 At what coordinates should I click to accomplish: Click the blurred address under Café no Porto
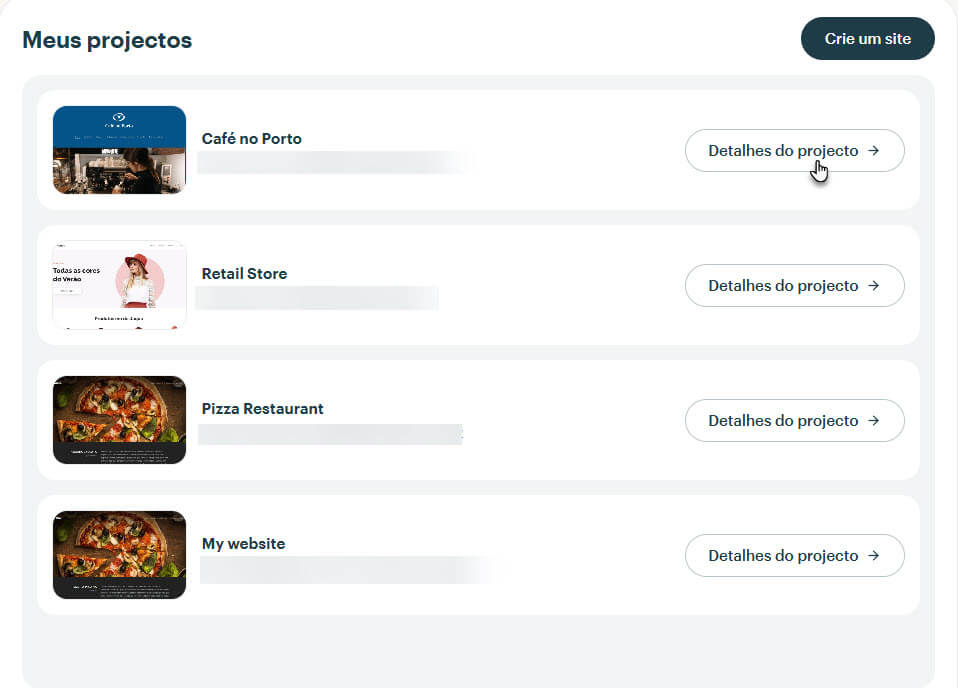336,163
